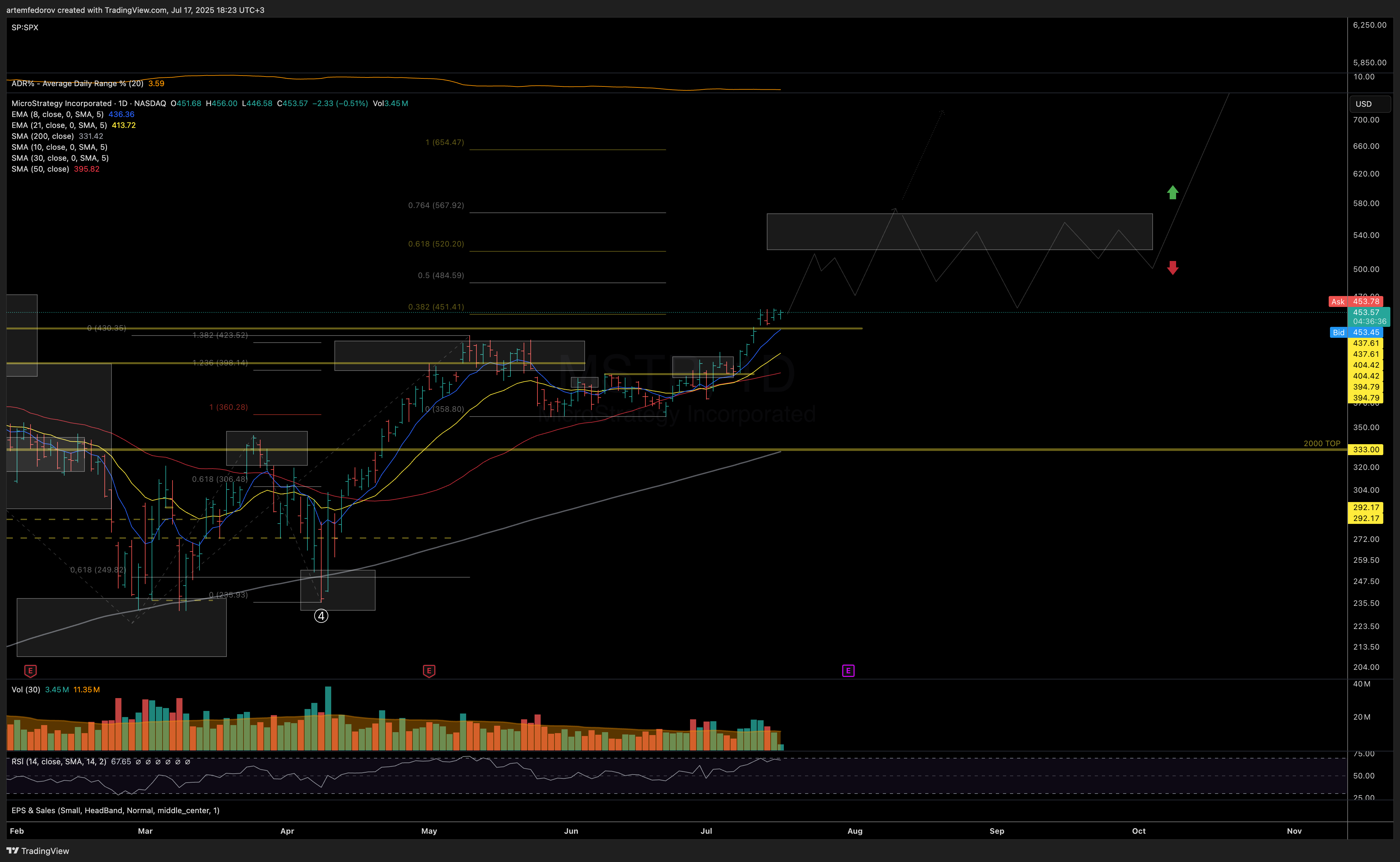Click the Fib label 0 (358.80)
Screen dimensions: 1400x862
click(444, 409)
